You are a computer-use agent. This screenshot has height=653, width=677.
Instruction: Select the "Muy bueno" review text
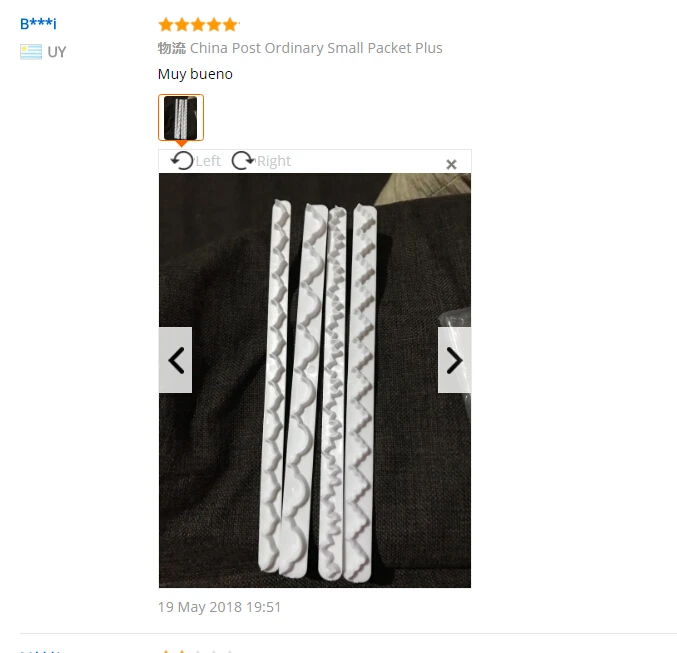(195, 74)
